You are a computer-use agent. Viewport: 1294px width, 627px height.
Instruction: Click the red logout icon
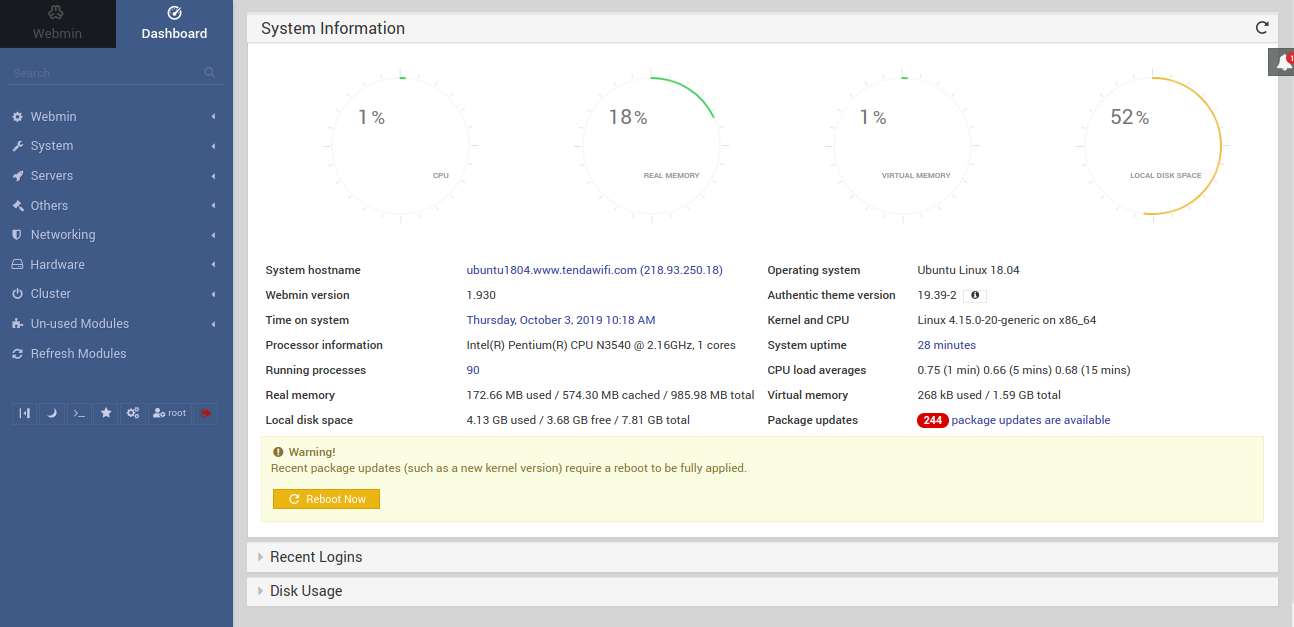click(205, 413)
